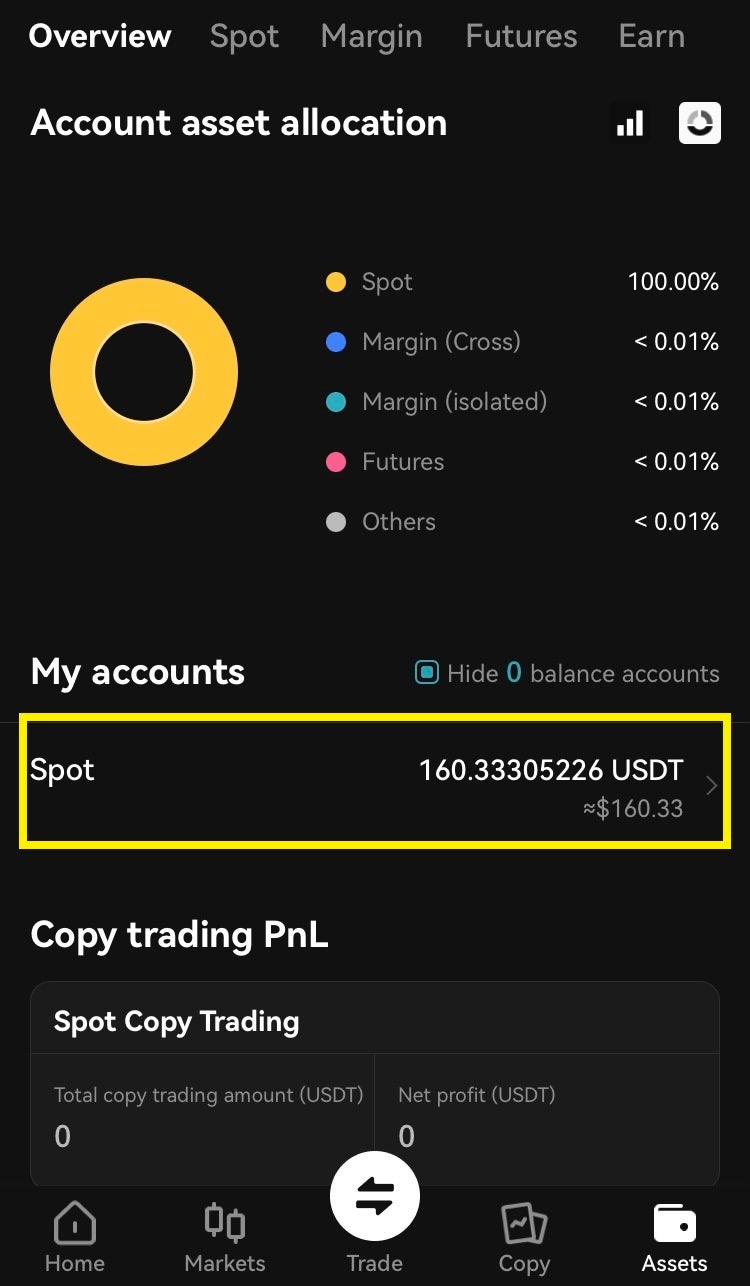Switch to the Margin tab
Screen dimensions: 750x1286
372,37
